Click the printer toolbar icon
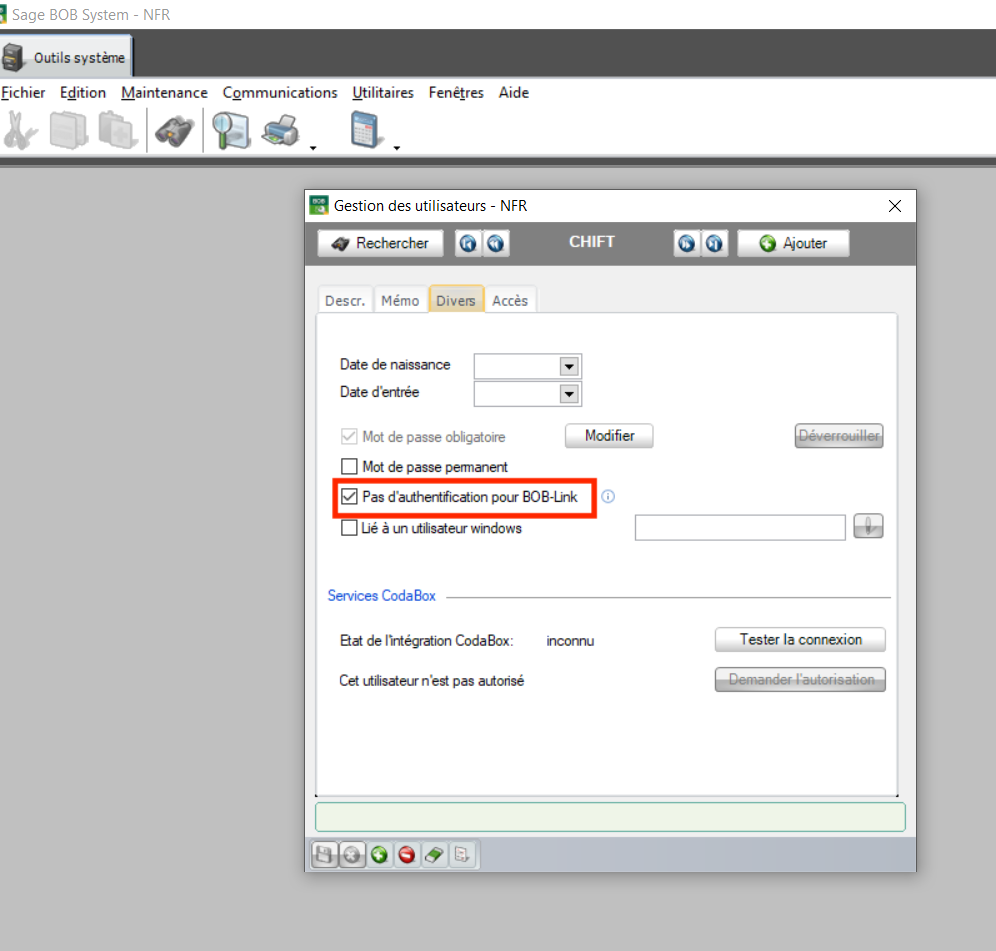The image size is (996, 951). (281, 131)
